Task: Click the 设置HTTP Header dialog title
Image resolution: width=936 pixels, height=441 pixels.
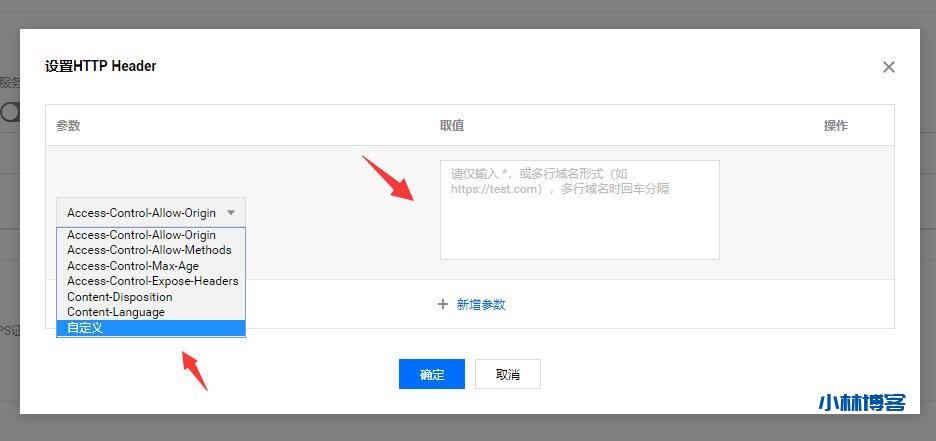Action: point(100,66)
